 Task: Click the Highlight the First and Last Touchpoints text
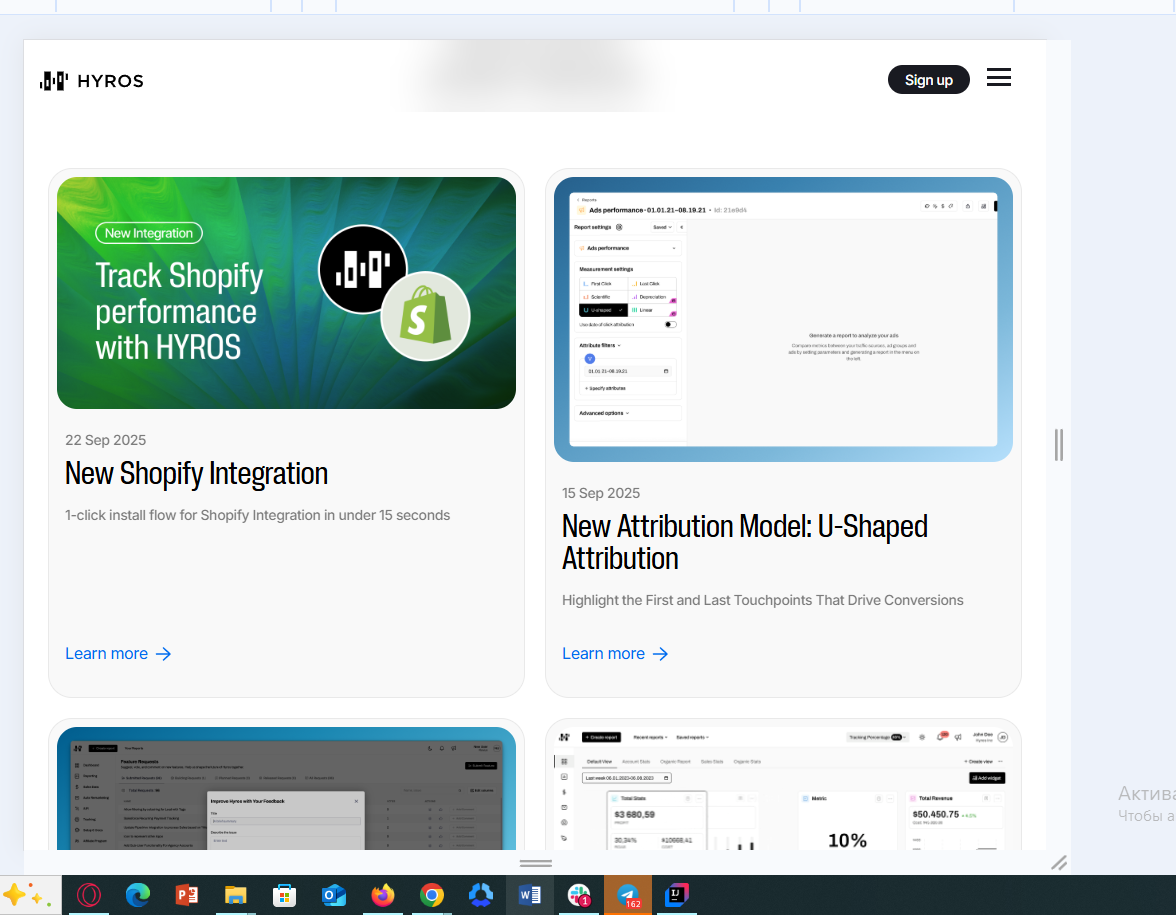[x=763, y=600]
